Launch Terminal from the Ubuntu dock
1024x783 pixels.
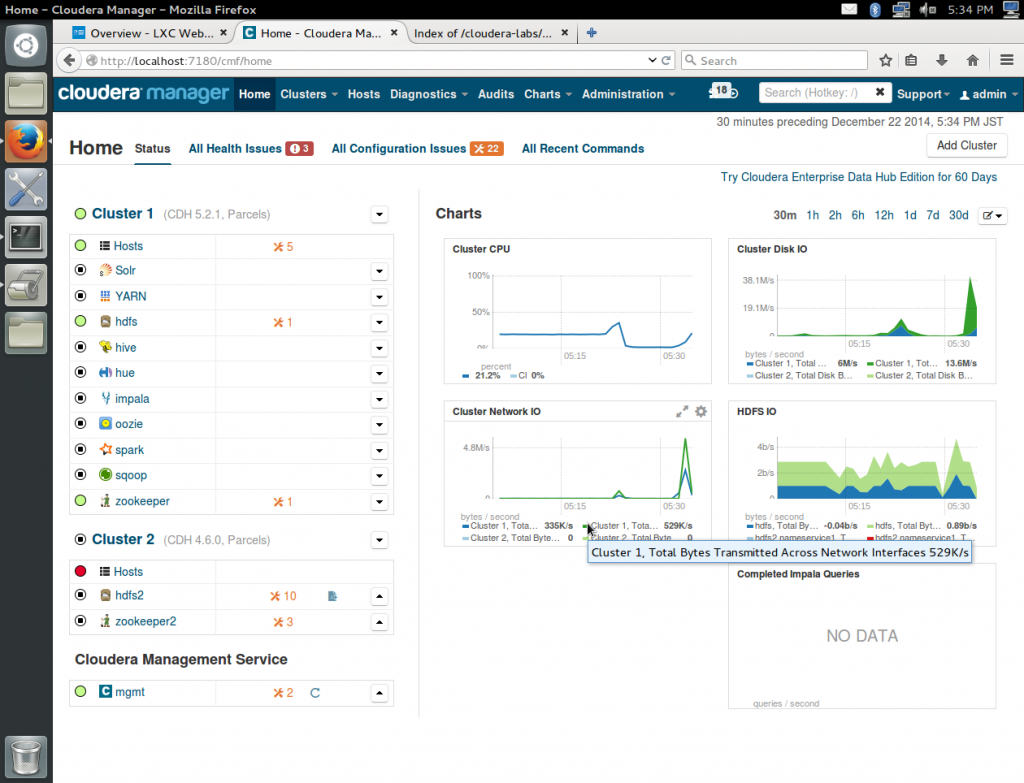click(26, 237)
